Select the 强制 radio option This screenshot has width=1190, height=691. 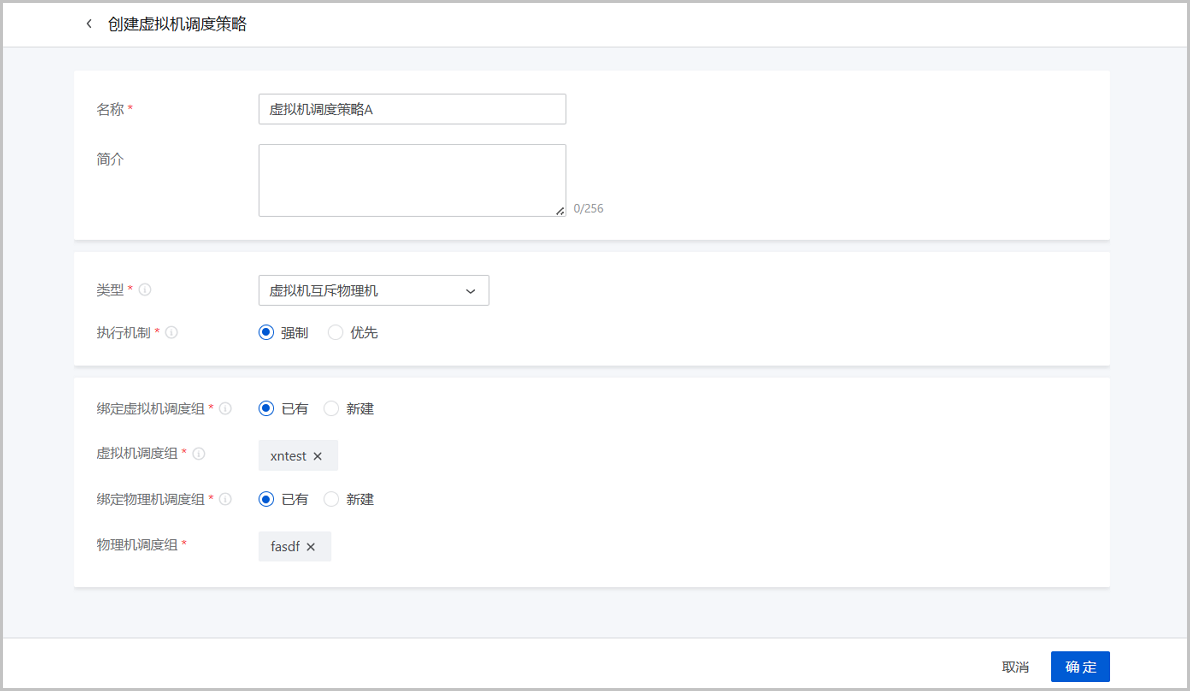[266, 333]
